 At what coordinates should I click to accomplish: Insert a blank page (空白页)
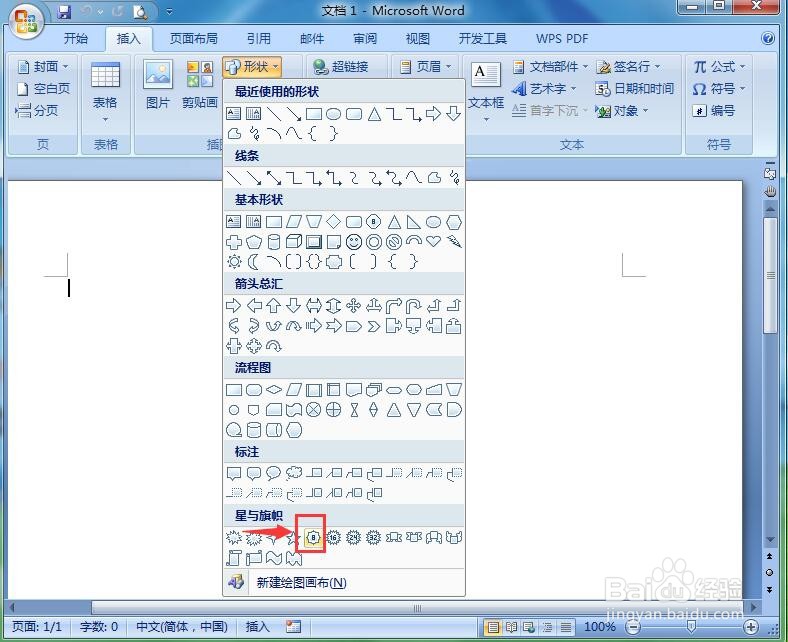(43, 88)
